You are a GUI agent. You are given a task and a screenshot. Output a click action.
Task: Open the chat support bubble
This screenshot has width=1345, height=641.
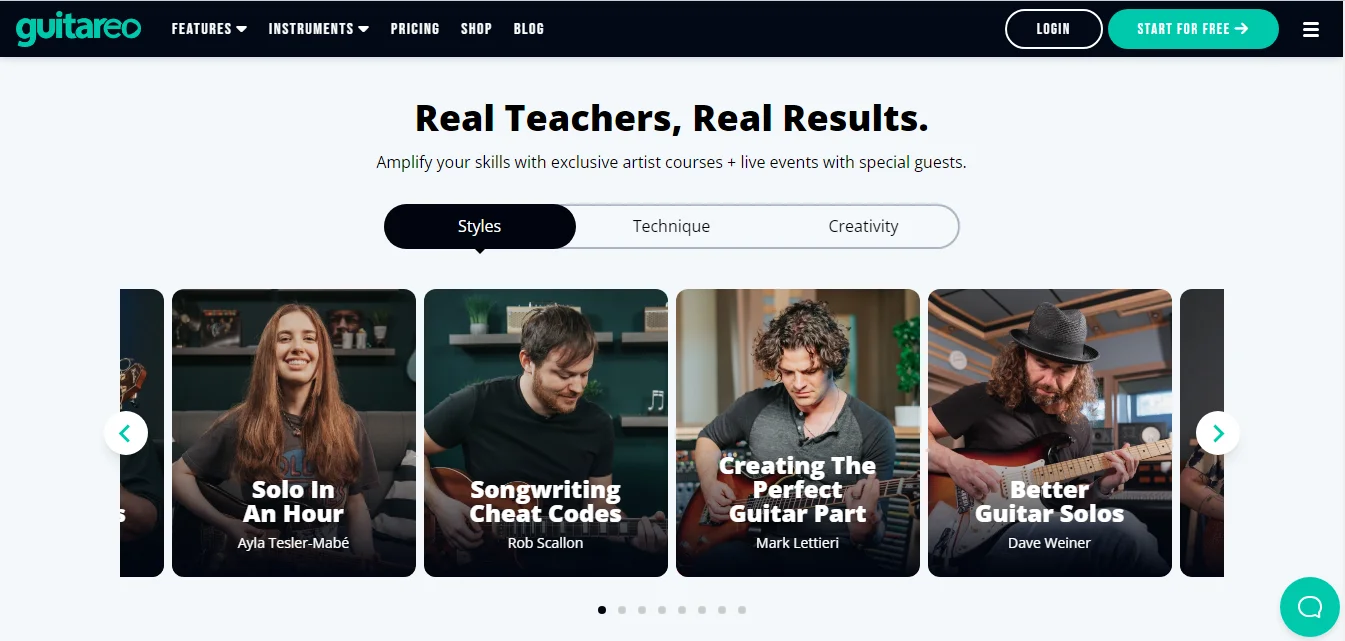[x=1309, y=607]
